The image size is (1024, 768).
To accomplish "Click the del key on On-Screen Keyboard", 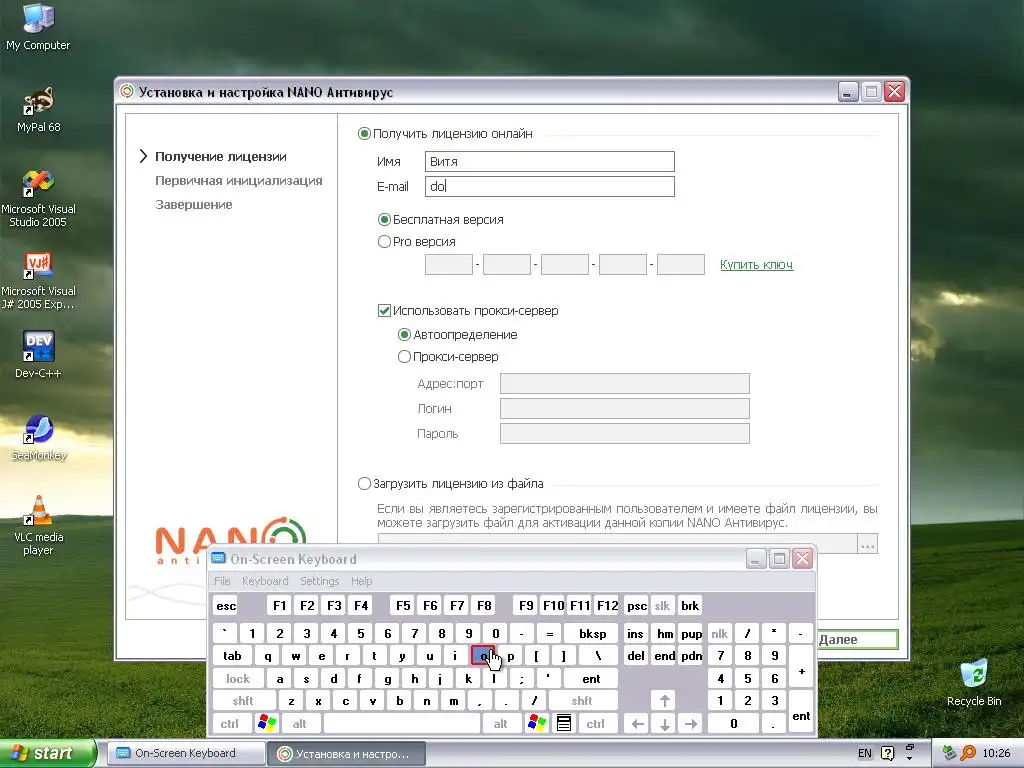I will 636,656.
